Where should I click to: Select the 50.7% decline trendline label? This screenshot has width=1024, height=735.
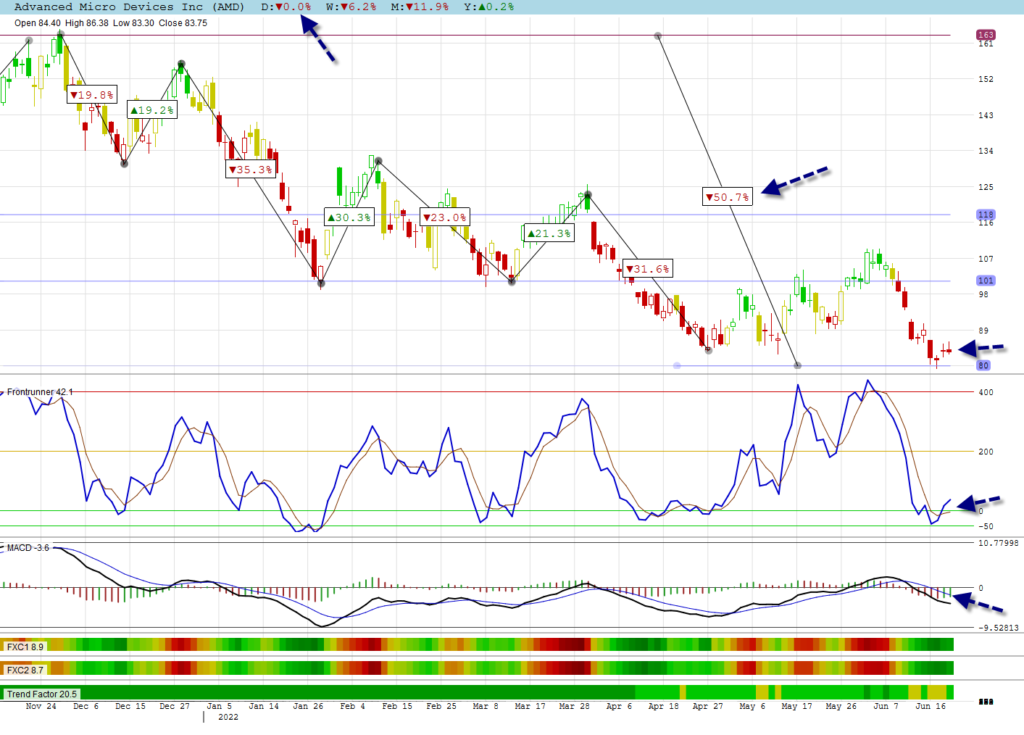click(728, 197)
